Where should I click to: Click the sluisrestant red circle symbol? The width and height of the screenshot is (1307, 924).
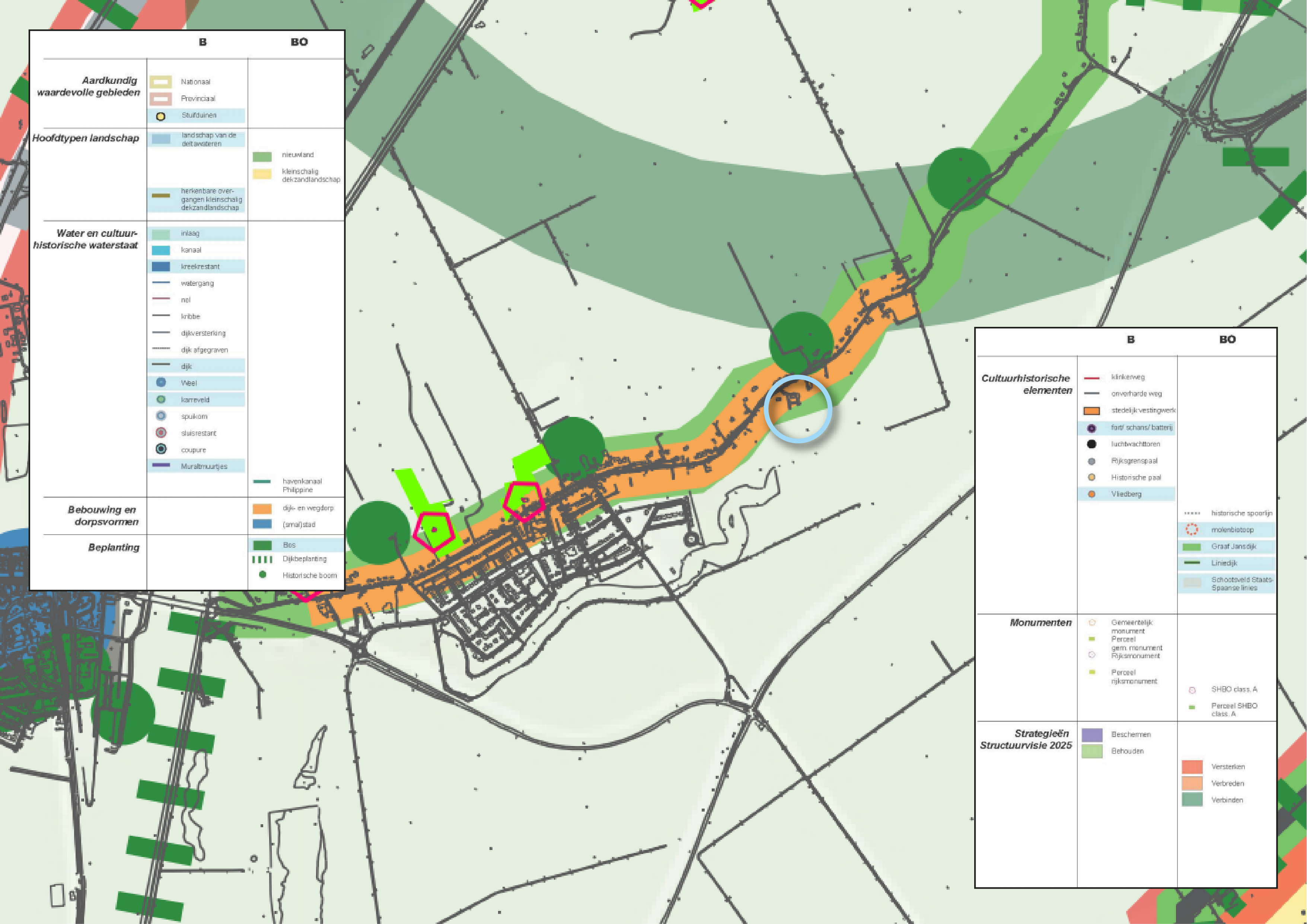click(x=161, y=433)
